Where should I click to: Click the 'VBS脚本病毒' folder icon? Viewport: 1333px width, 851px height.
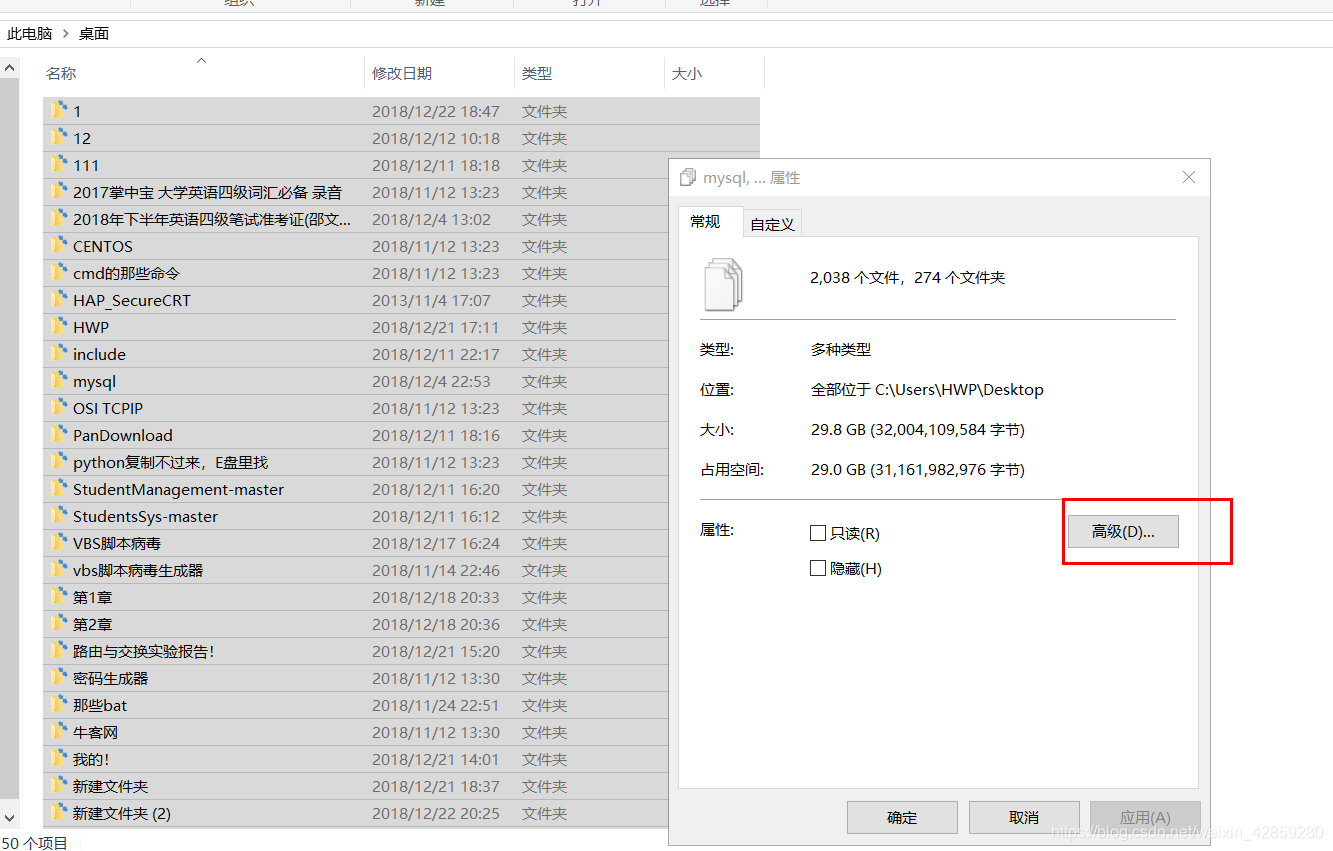click(60, 543)
